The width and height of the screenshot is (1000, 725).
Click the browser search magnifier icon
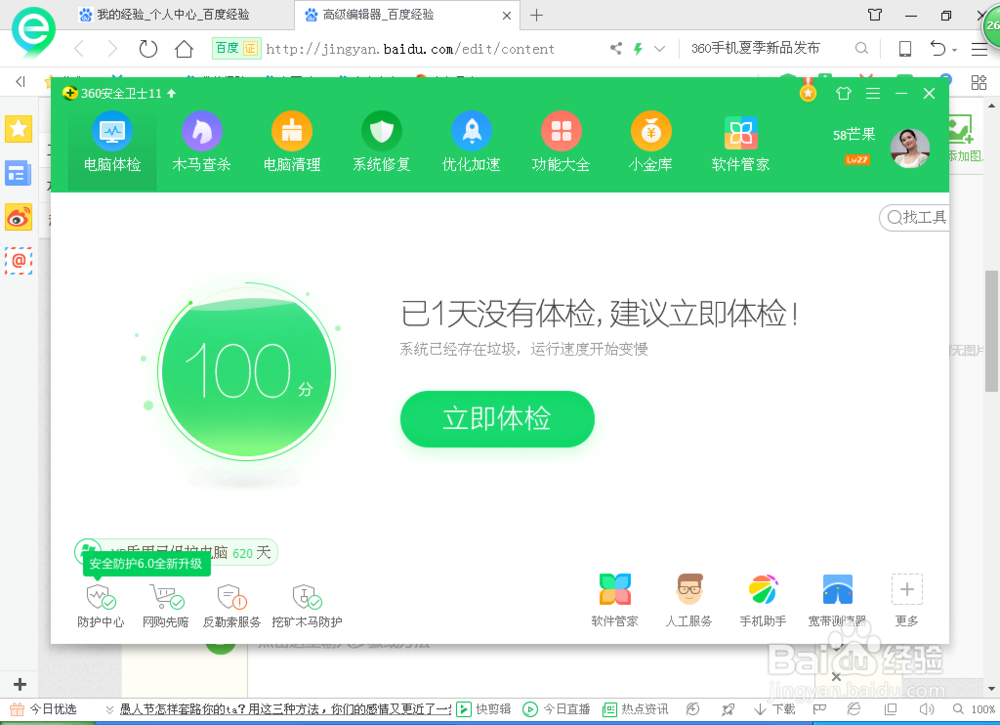[x=862, y=48]
